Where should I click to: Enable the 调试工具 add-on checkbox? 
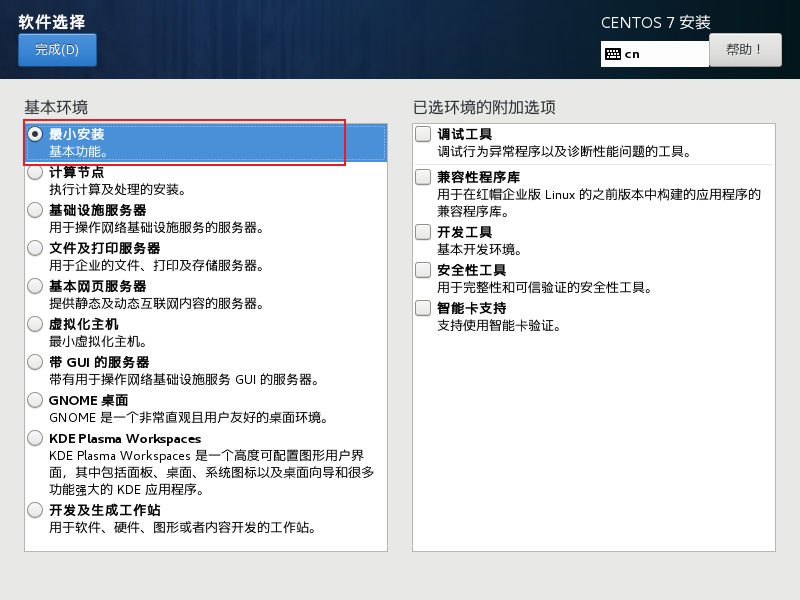coord(423,134)
